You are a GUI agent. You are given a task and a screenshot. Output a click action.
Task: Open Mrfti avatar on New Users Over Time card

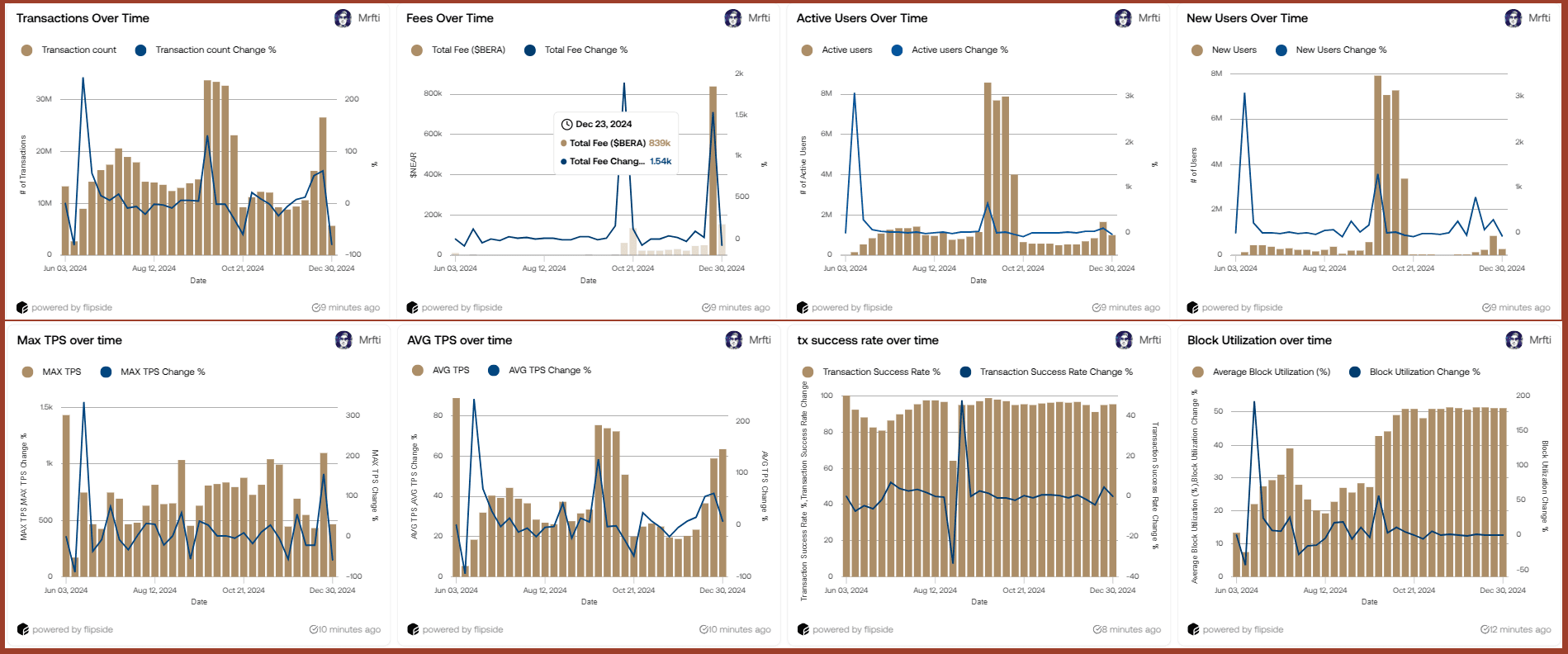point(1514,18)
